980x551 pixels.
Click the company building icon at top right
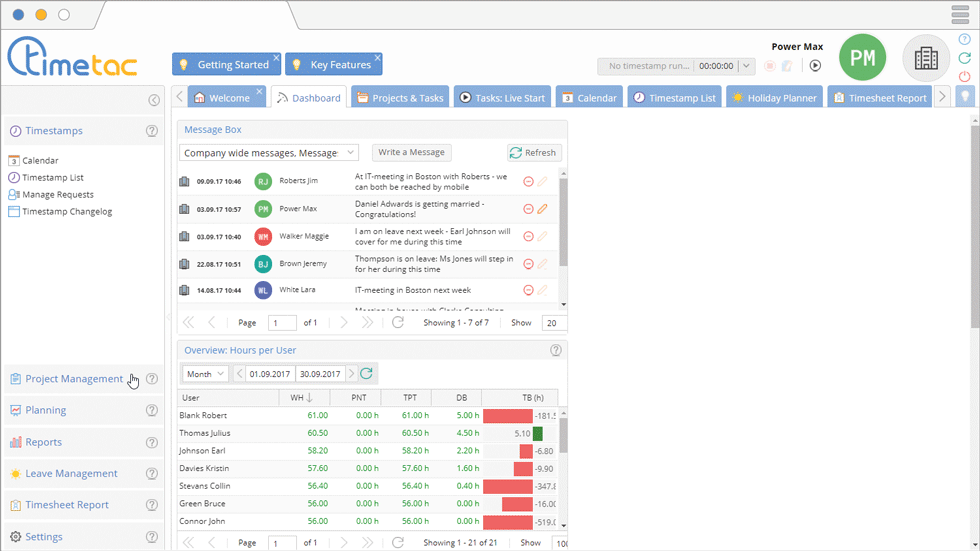click(926, 58)
